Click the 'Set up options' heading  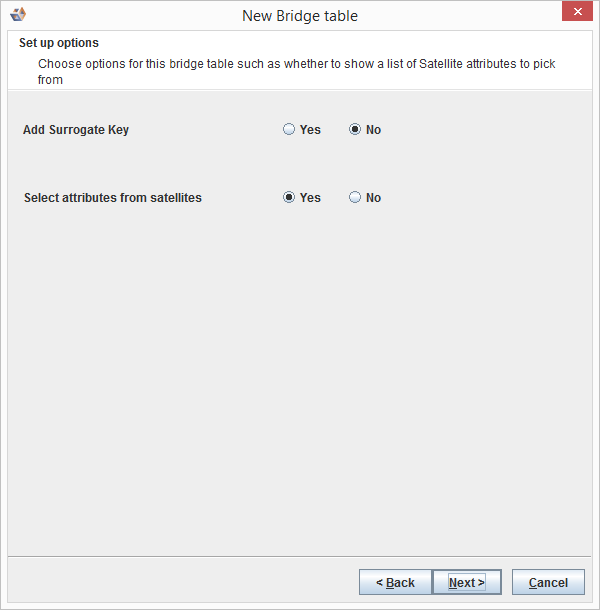coord(59,44)
